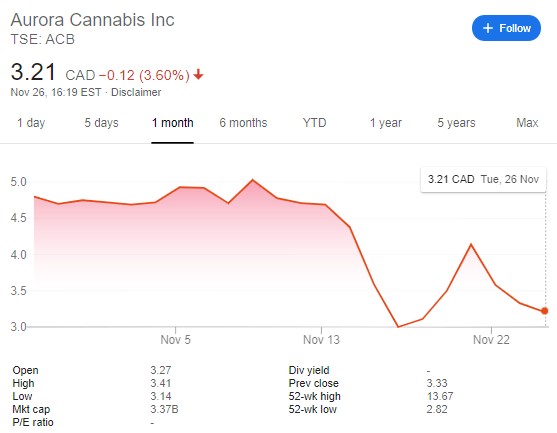Select the 1 month tab

coord(173,123)
